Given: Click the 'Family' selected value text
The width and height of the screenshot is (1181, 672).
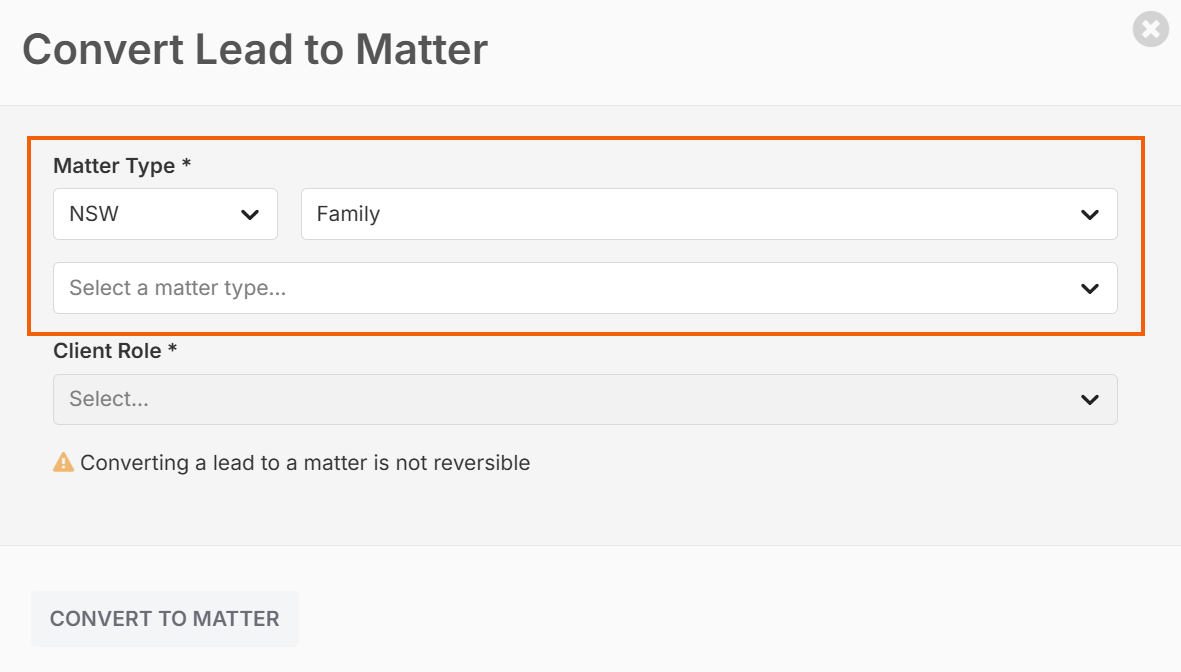Looking at the screenshot, I should (x=348, y=215).
